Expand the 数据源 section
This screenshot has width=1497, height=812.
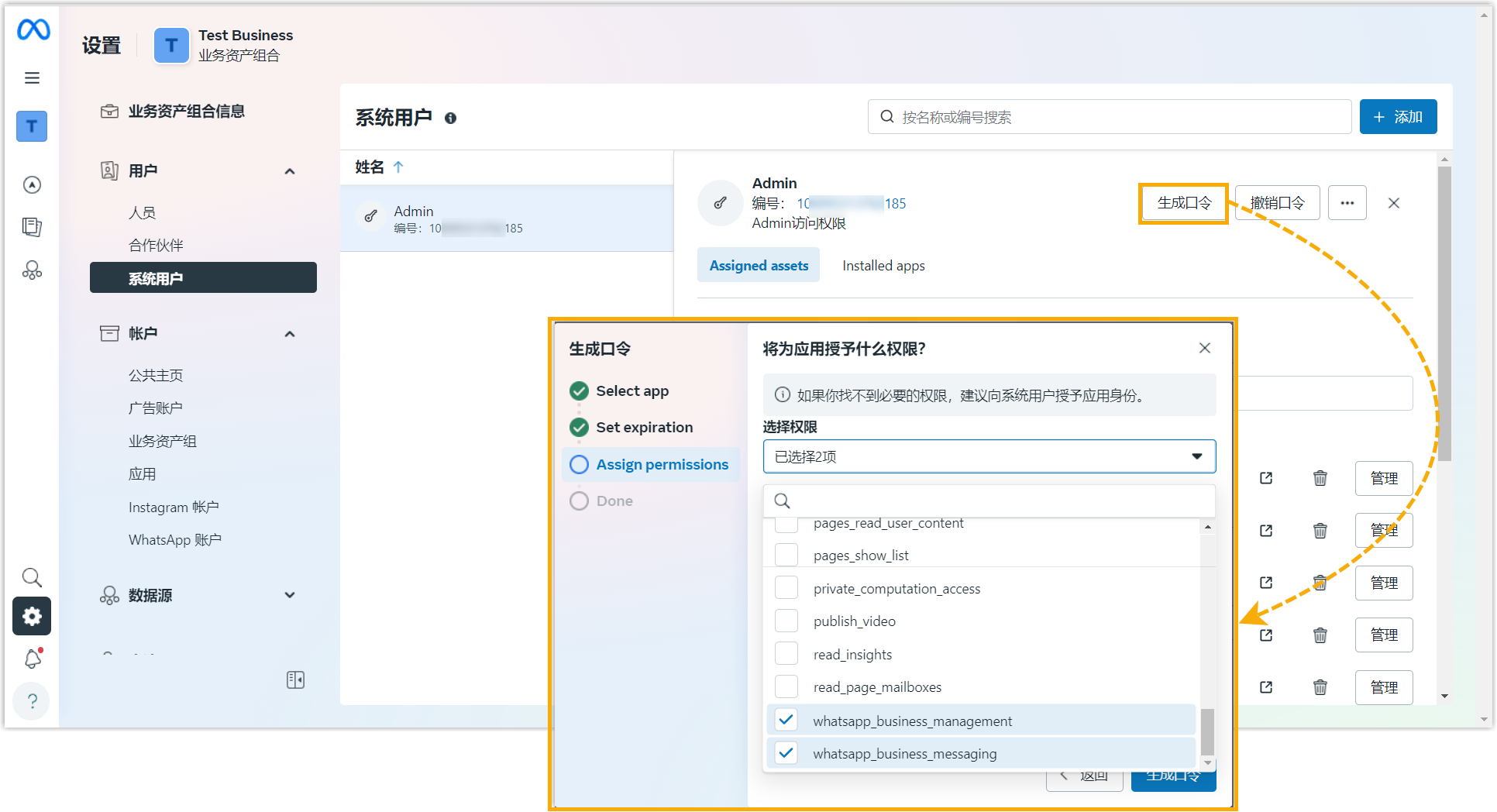(290, 595)
